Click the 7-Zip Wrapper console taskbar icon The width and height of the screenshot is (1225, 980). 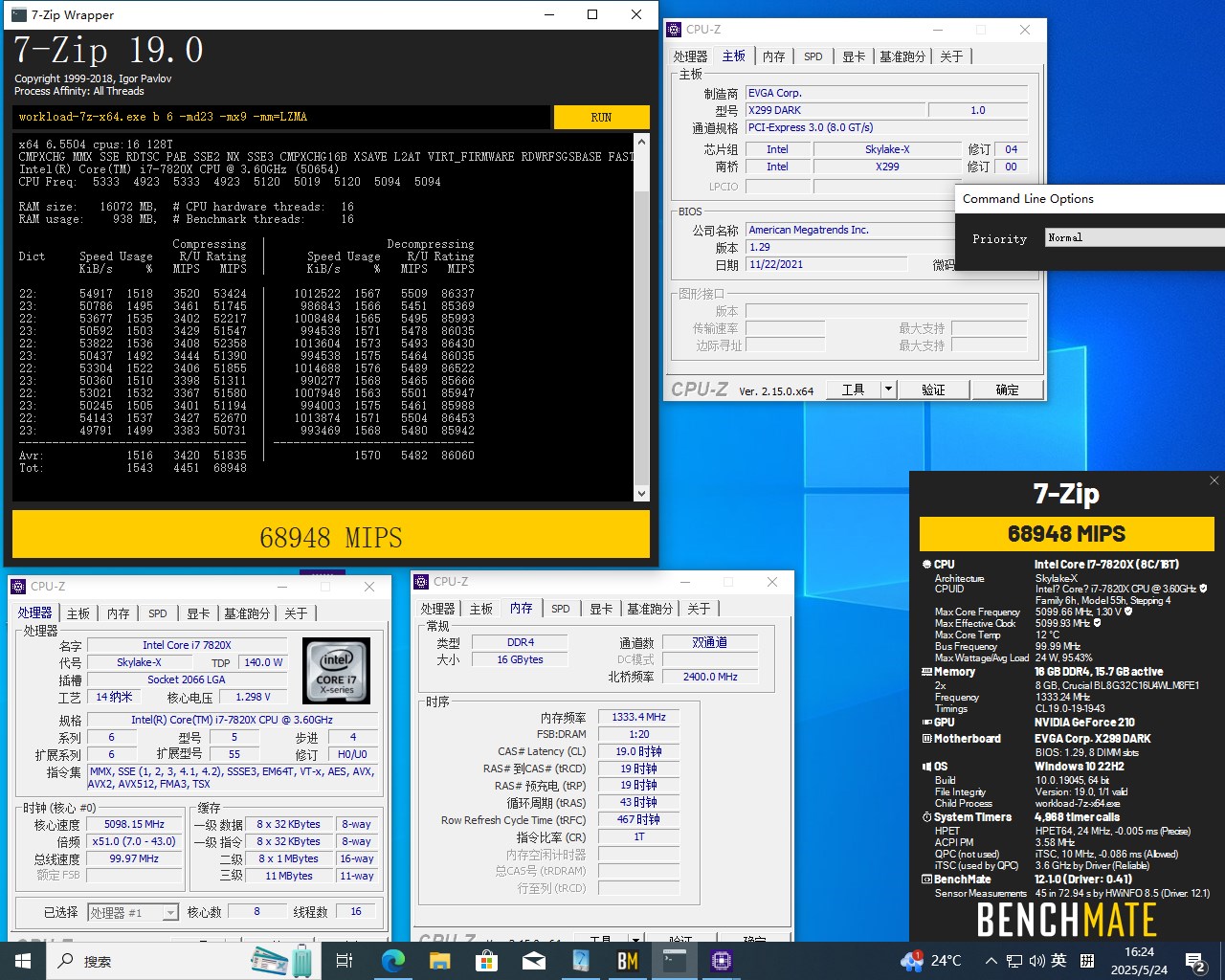click(675, 961)
